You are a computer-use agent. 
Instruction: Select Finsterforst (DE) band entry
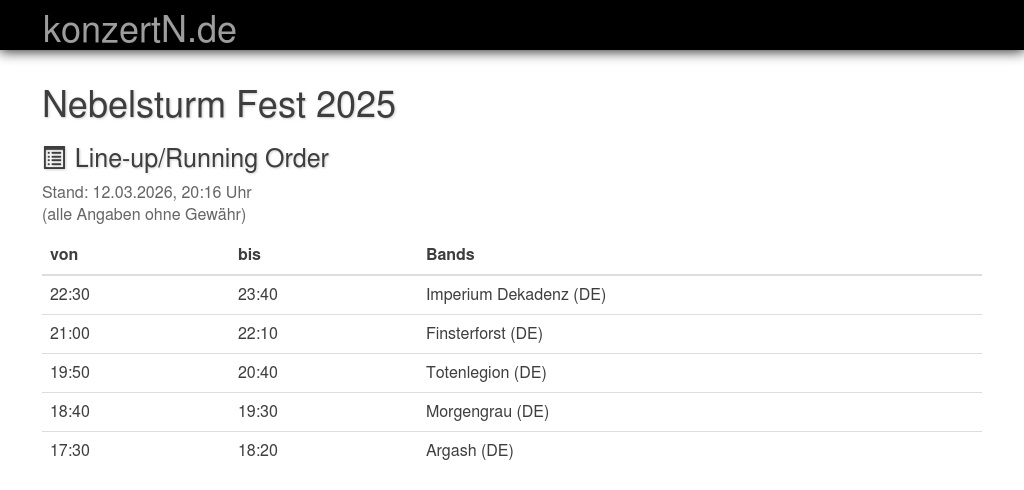484,333
